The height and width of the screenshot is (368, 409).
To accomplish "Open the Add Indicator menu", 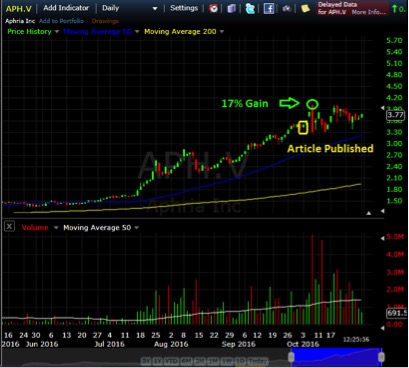I will point(66,8).
